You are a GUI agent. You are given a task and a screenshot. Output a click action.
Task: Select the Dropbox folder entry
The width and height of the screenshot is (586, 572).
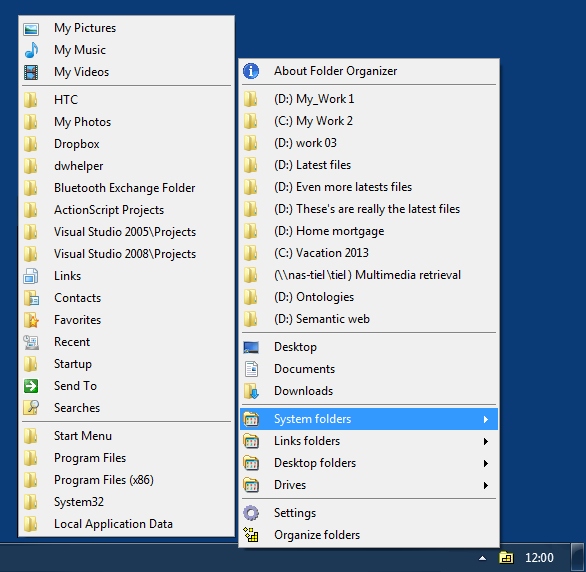126,144
